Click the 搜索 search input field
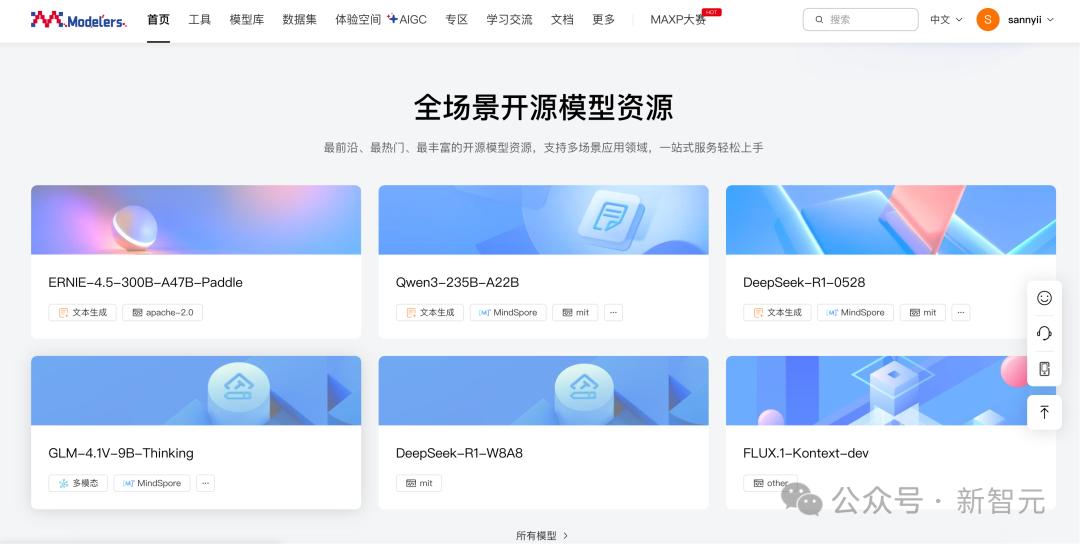This screenshot has height=544, width=1080. tap(860, 20)
